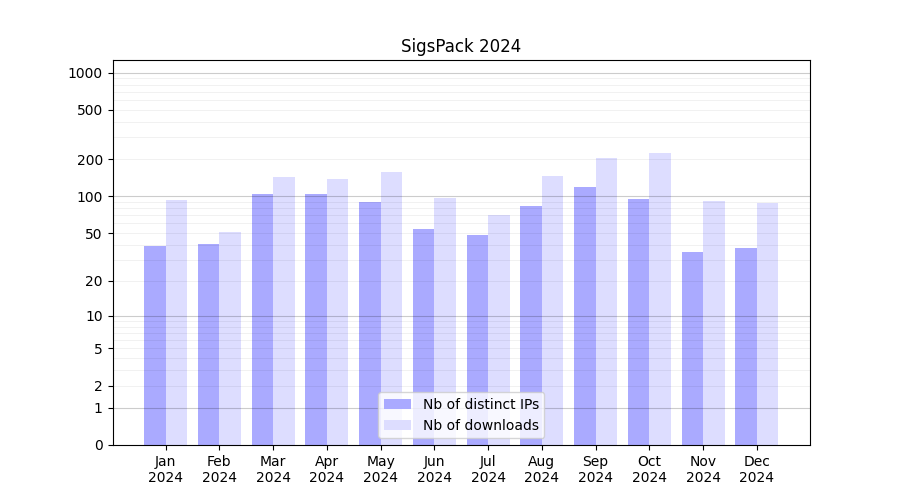Click the May downloads bar
Screen dimensions: 900x500
point(391,308)
